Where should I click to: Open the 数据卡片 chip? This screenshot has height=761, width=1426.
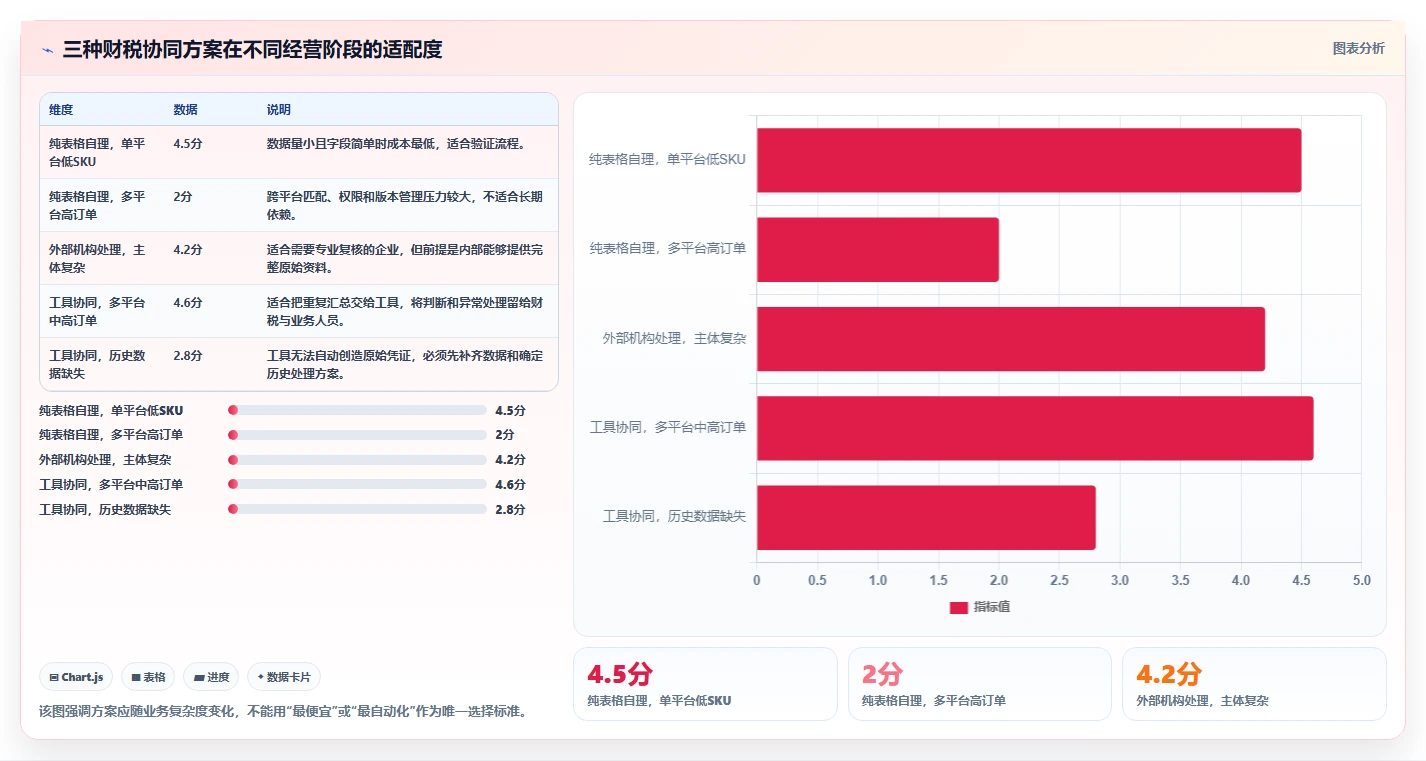click(284, 677)
